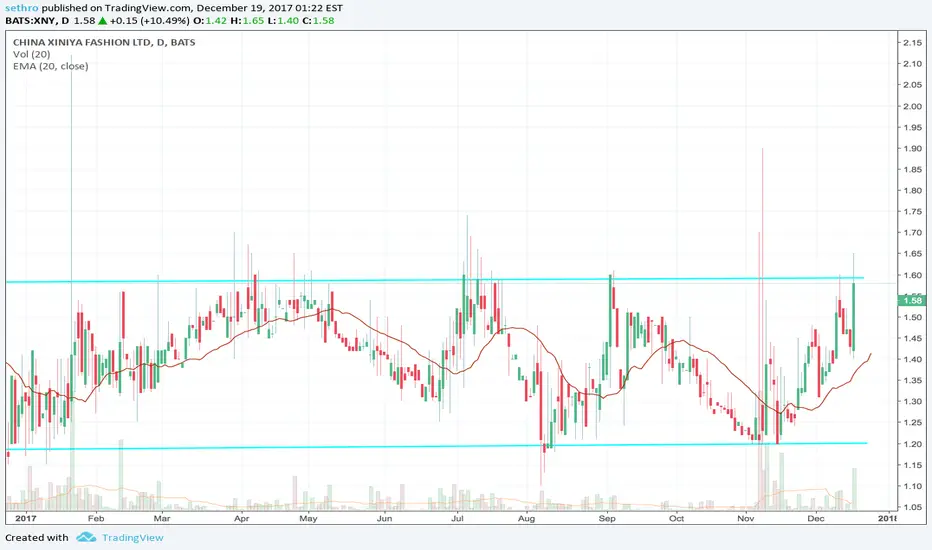Viewport: 932px width, 550px height.
Task: Click the Sep label on time axis
Action: click(x=607, y=518)
